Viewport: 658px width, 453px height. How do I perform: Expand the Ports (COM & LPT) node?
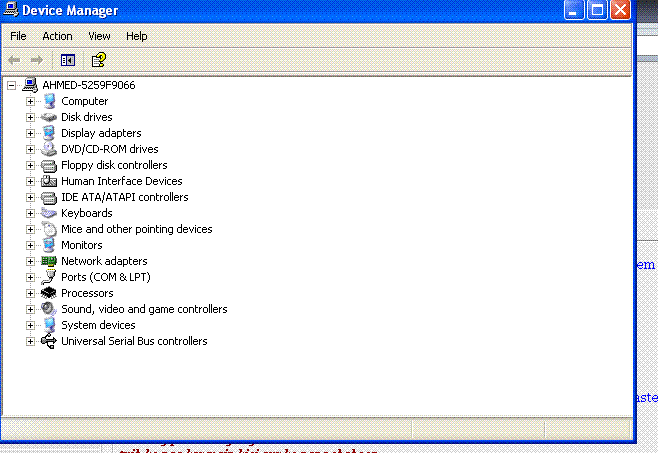point(30,277)
